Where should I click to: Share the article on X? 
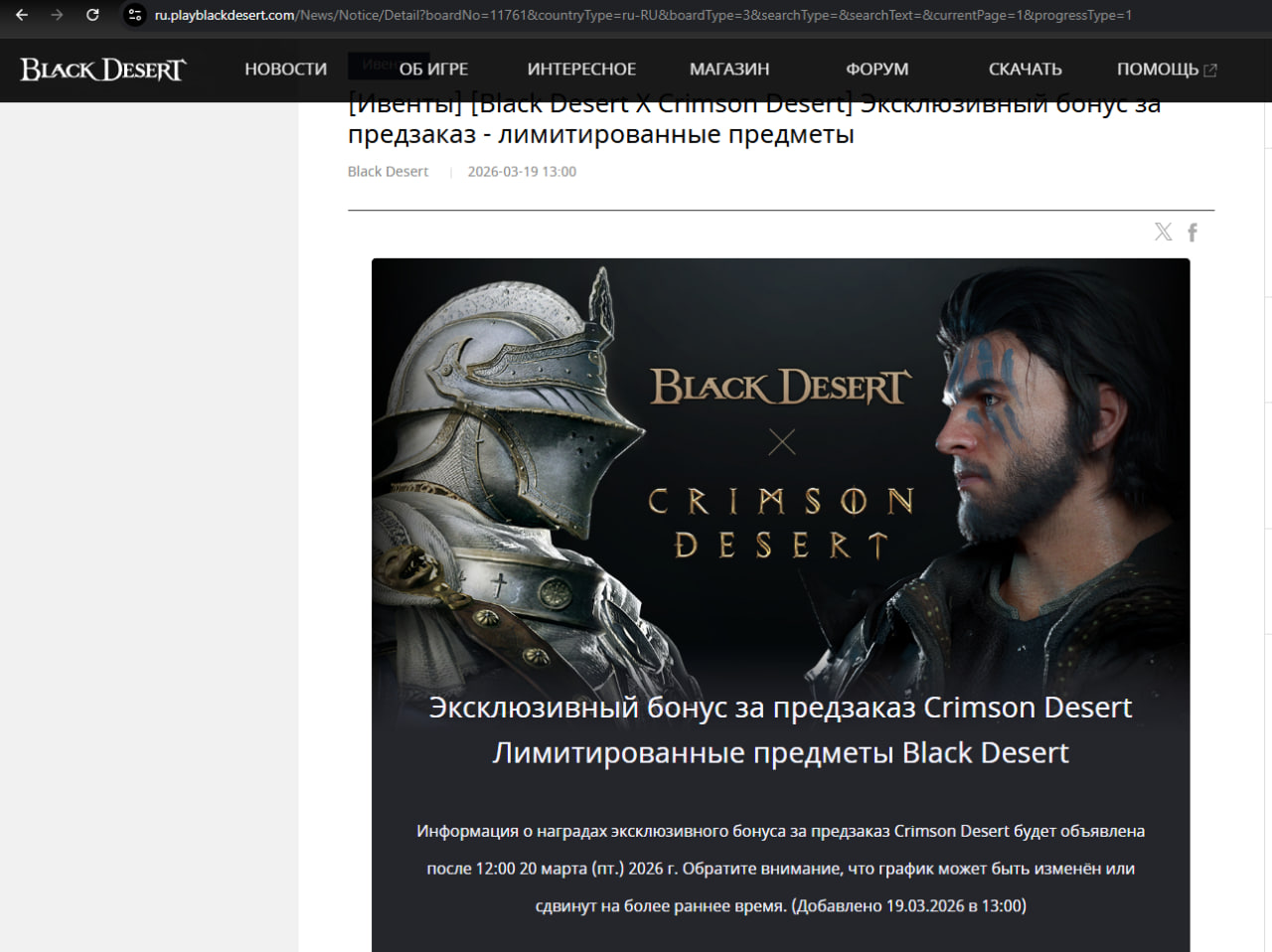[x=1164, y=232]
